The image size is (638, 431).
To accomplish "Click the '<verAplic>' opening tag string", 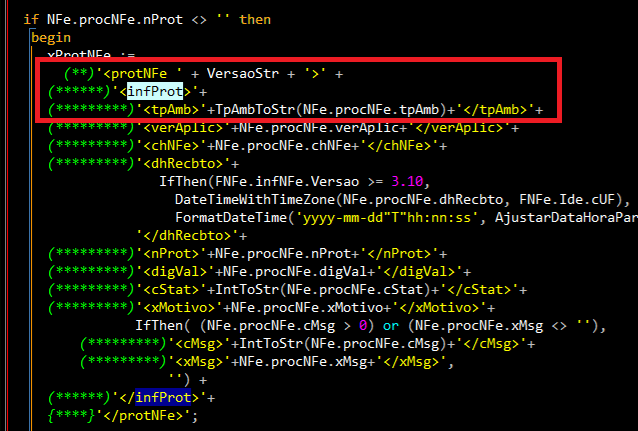I will point(183,127).
